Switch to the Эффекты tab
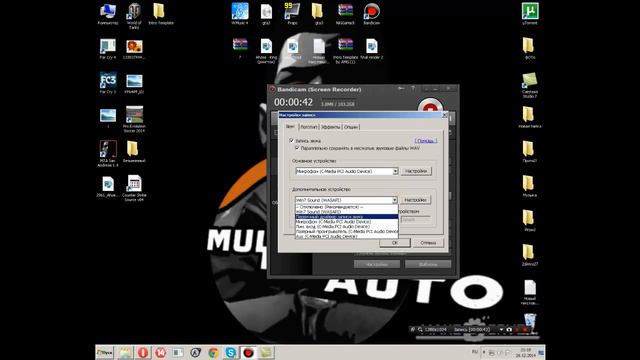This screenshot has height=360, width=640. tap(330, 127)
